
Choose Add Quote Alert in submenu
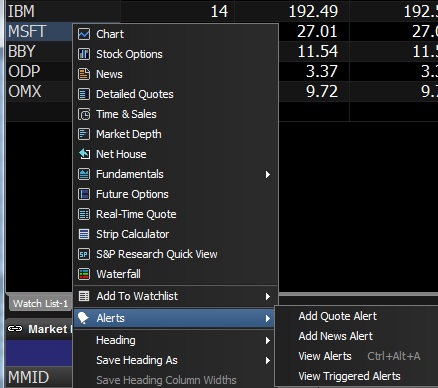(356, 316)
